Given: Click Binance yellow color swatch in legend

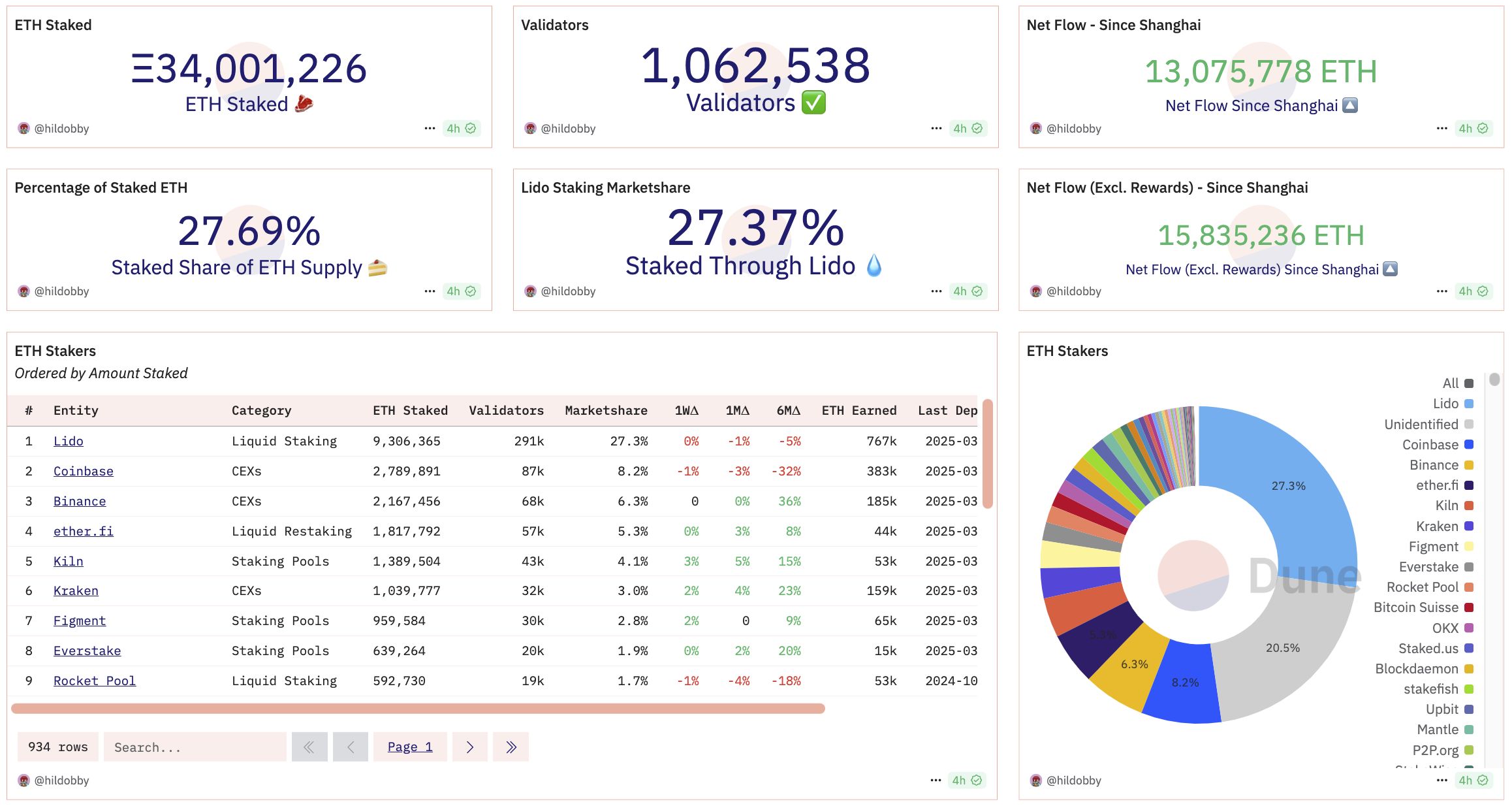Looking at the screenshot, I should click(1469, 465).
